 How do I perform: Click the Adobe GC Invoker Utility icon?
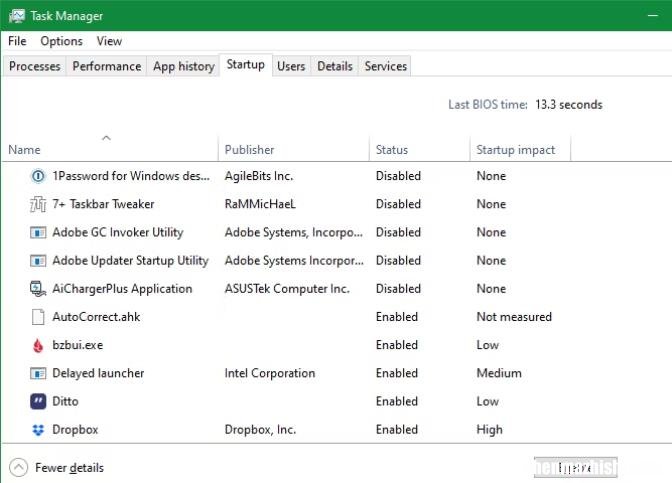(x=38, y=232)
